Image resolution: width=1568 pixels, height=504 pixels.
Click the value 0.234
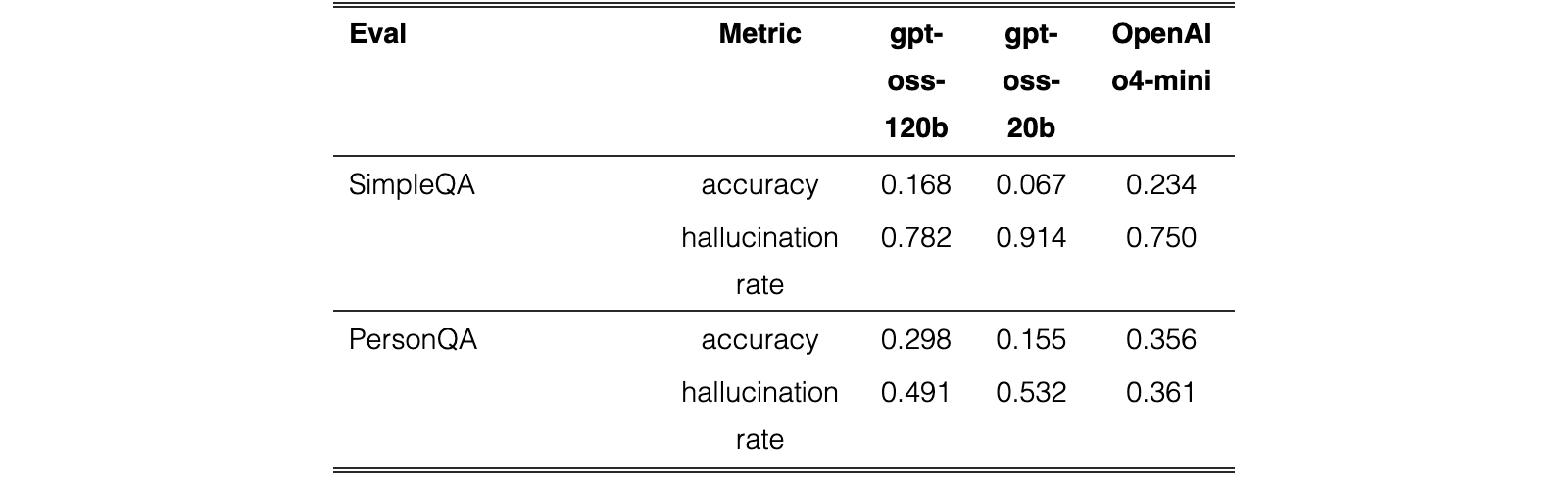(1161, 185)
